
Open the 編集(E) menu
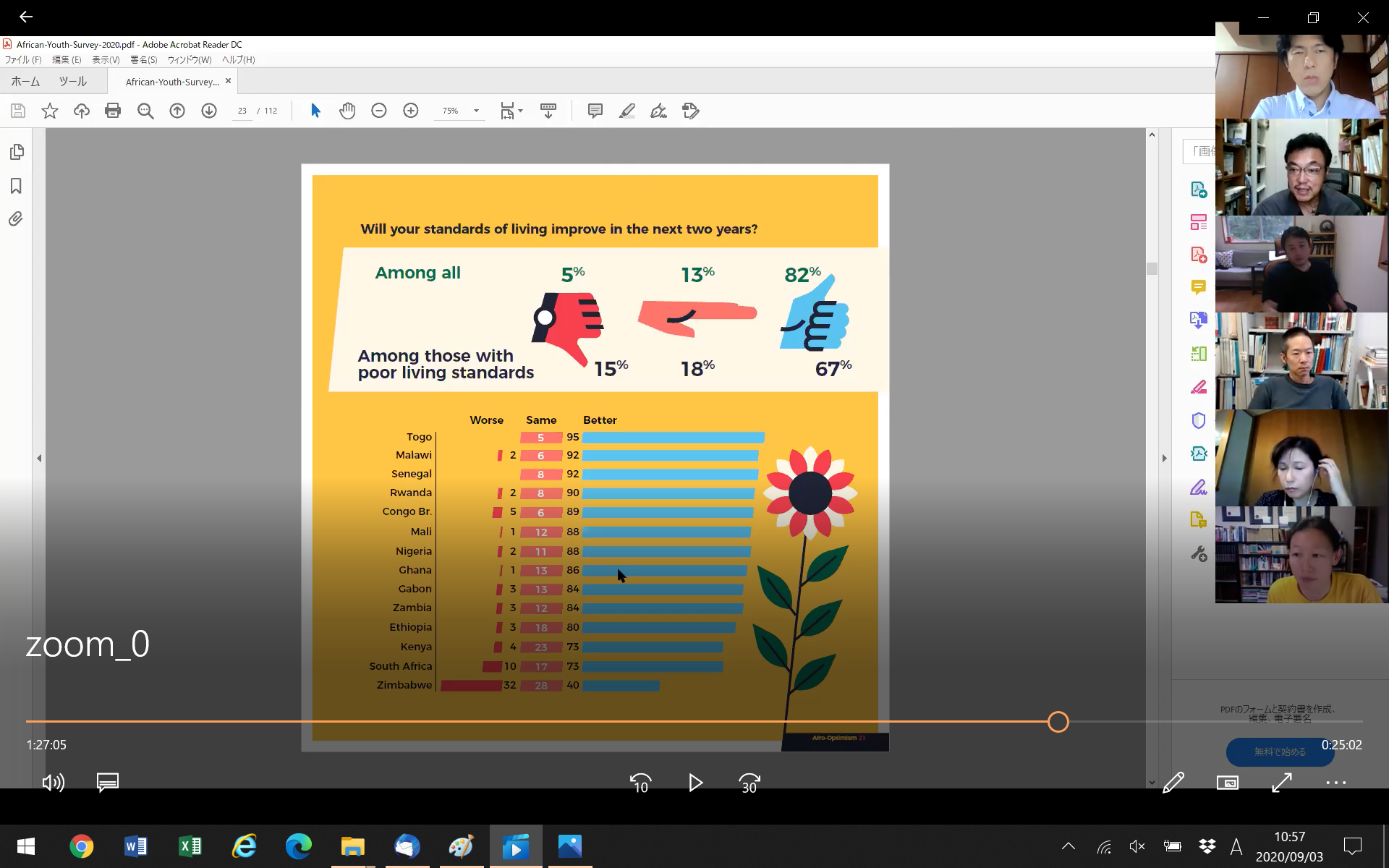click(x=67, y=60)
